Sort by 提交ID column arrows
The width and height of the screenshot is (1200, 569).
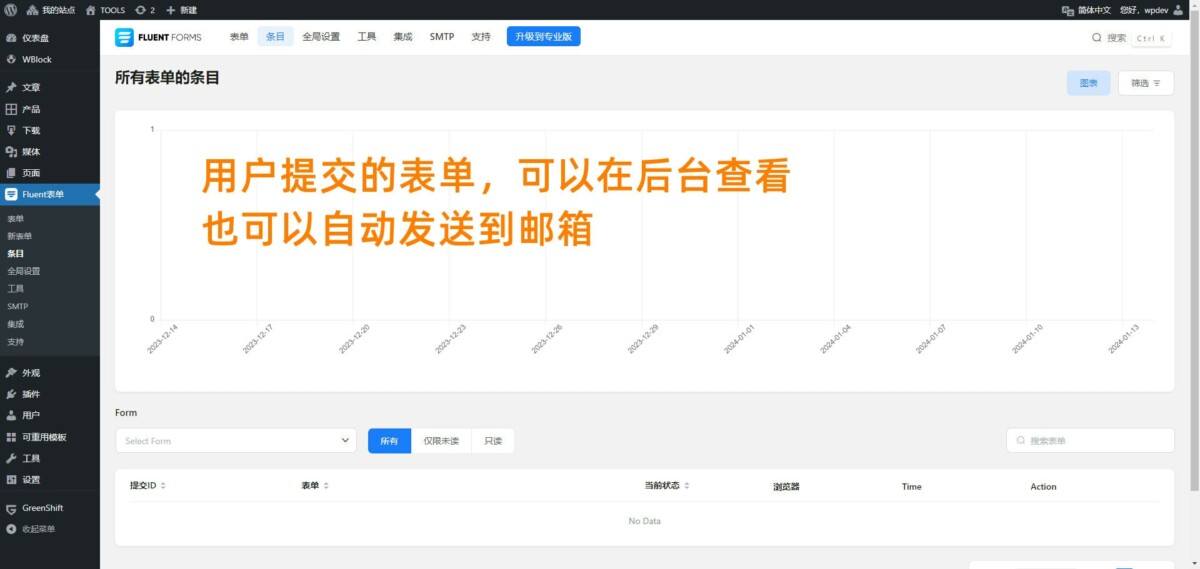click(163, 486)
